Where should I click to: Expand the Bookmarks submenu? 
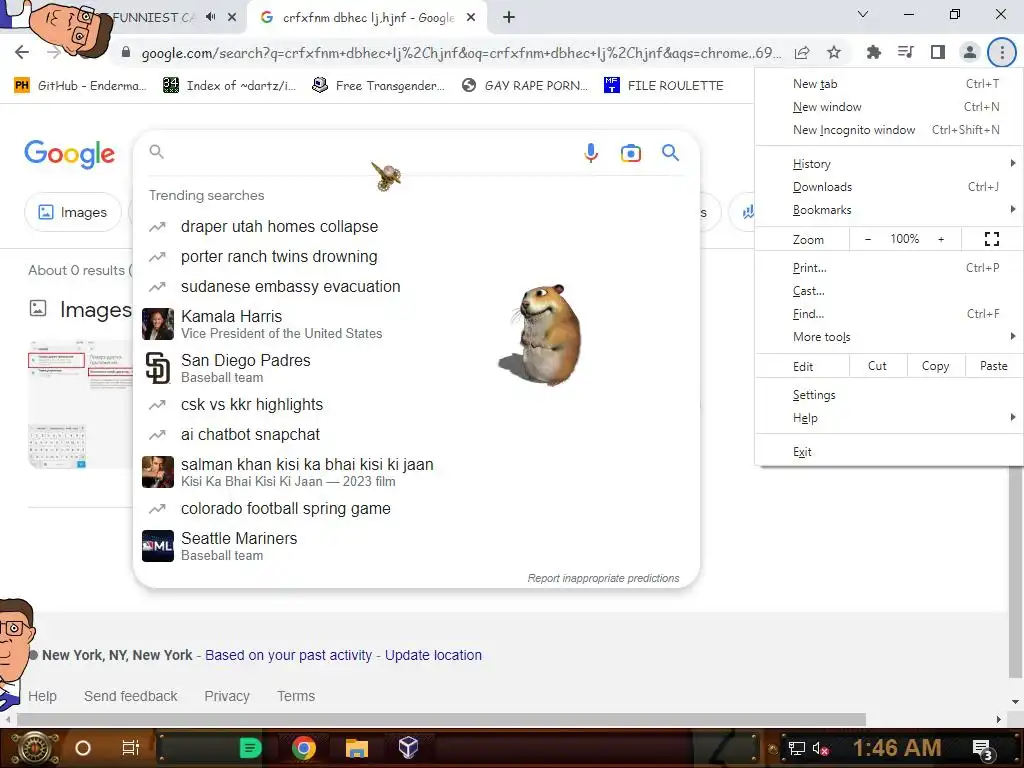click(889, 210)
